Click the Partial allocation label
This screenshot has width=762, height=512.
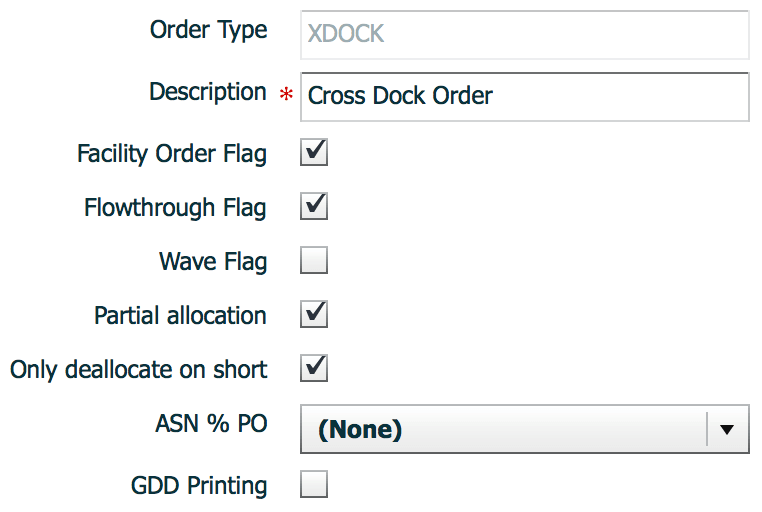[x=180, y=316]
